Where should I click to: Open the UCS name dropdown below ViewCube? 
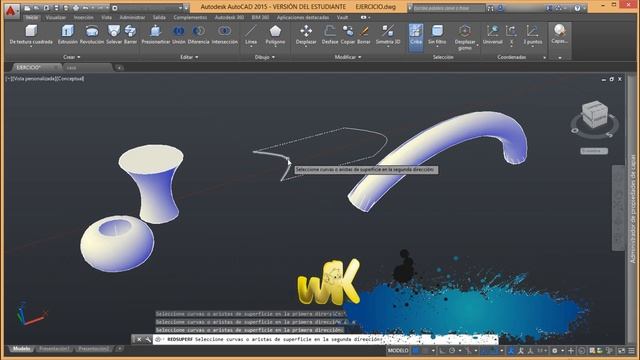coord(594,151)
